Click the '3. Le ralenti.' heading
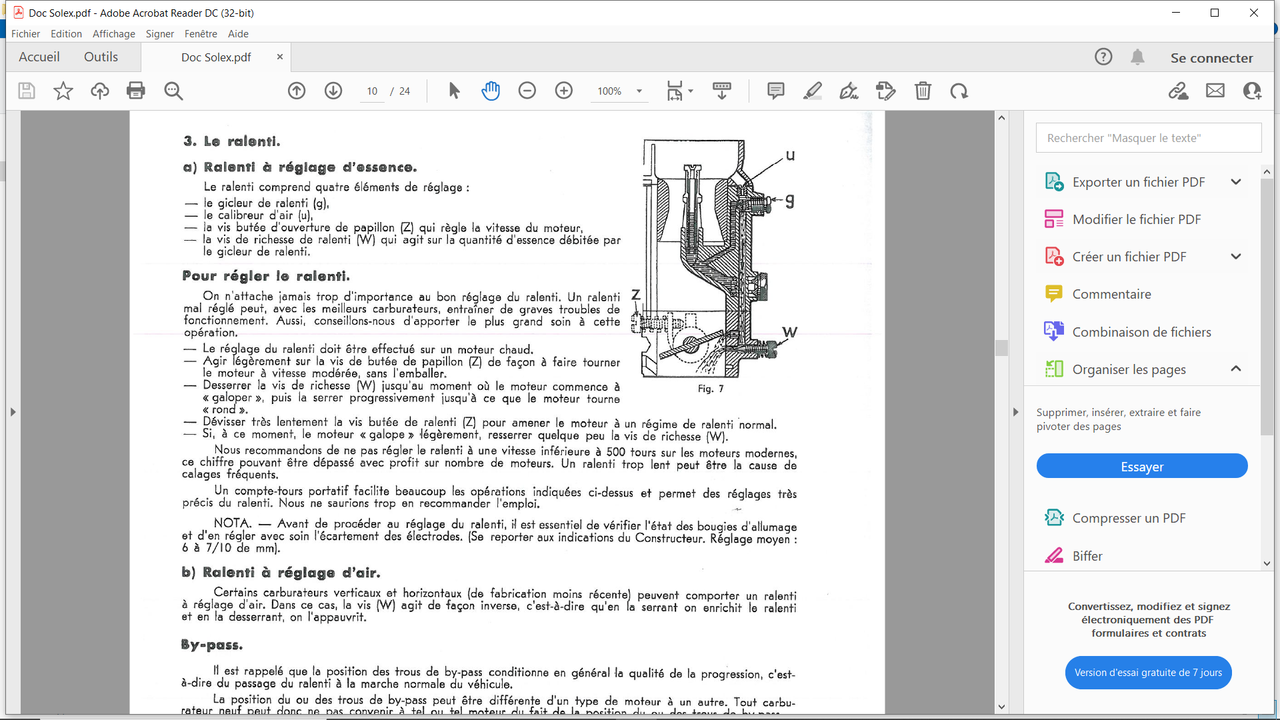Screen dimensions: 1280x720 pyautogui.click(x=231, y=142)
